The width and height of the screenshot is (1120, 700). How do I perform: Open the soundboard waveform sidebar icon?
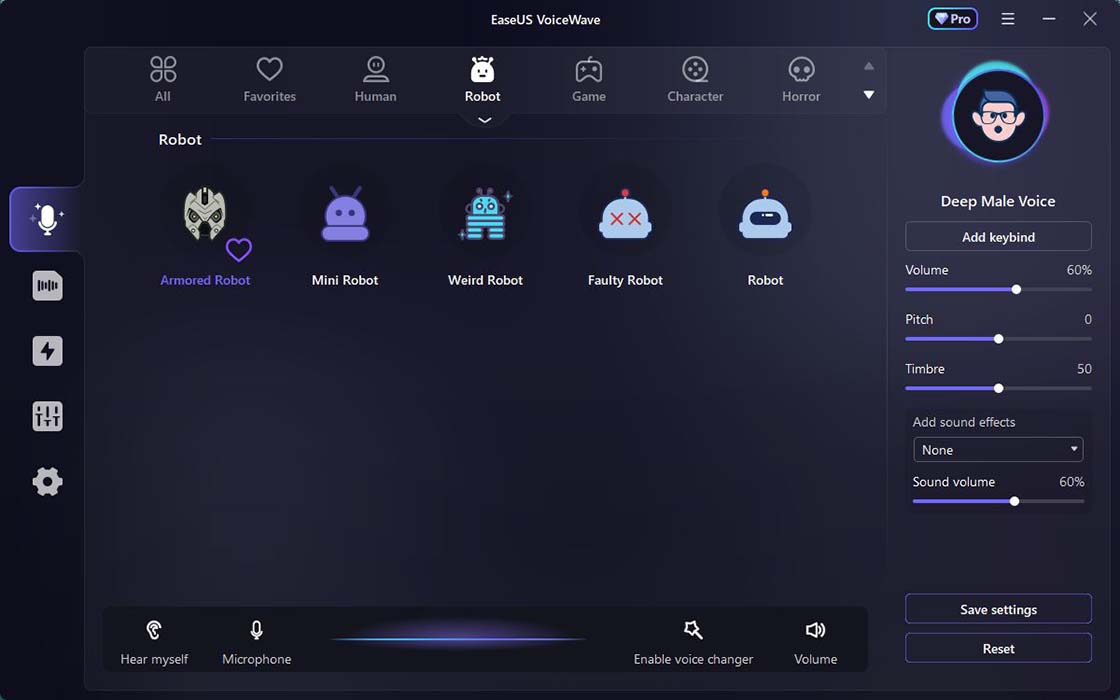47,286
